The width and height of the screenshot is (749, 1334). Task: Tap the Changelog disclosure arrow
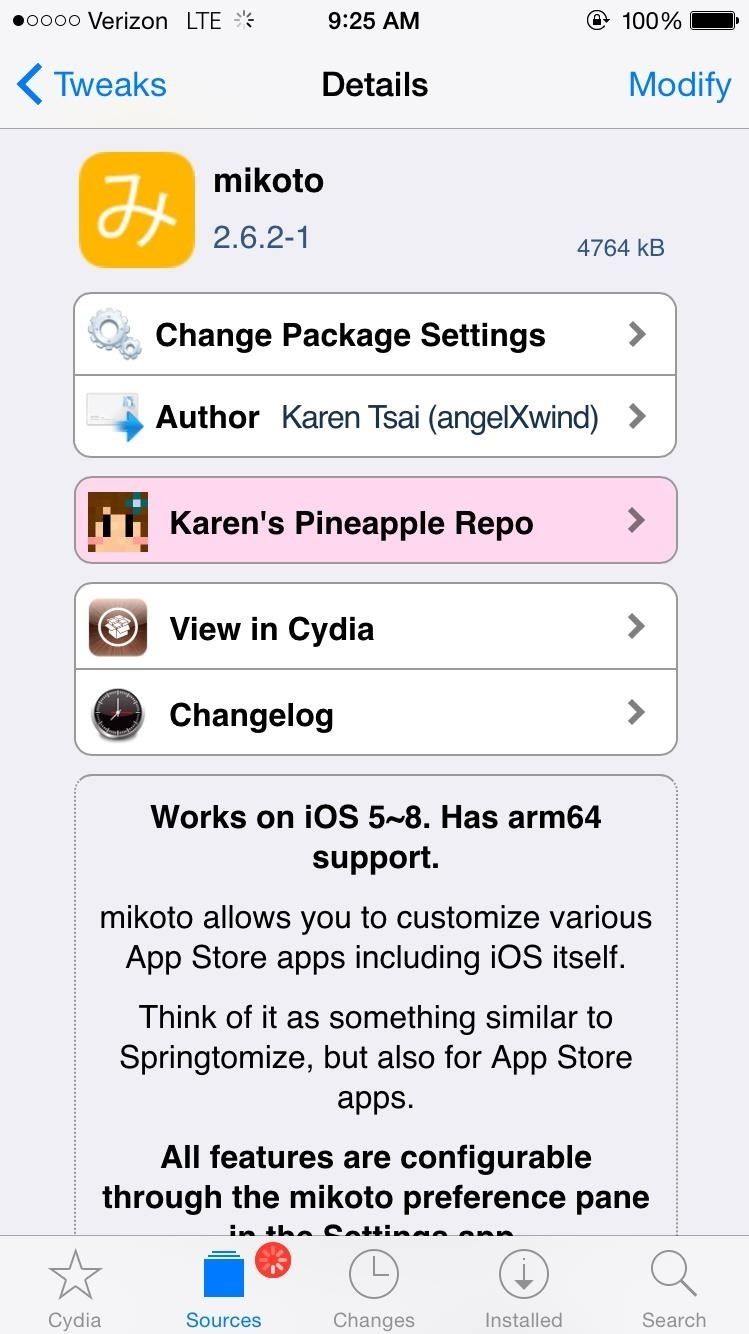pos(637,713)
